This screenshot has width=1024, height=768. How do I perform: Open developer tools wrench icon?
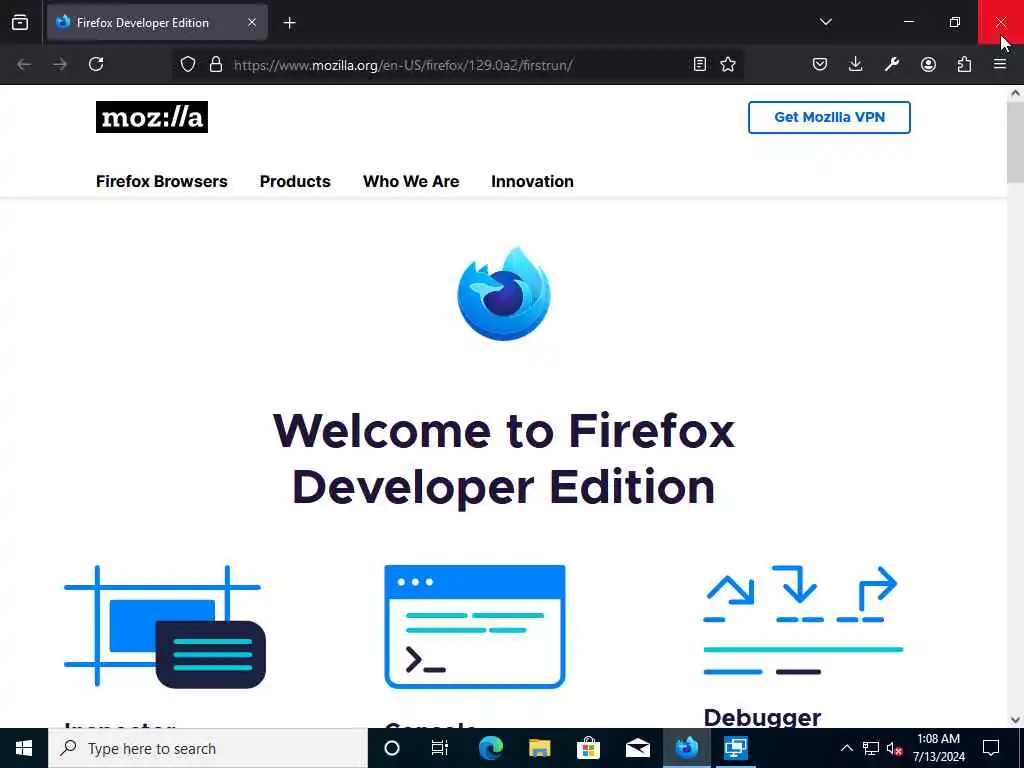tap(892, 64)
